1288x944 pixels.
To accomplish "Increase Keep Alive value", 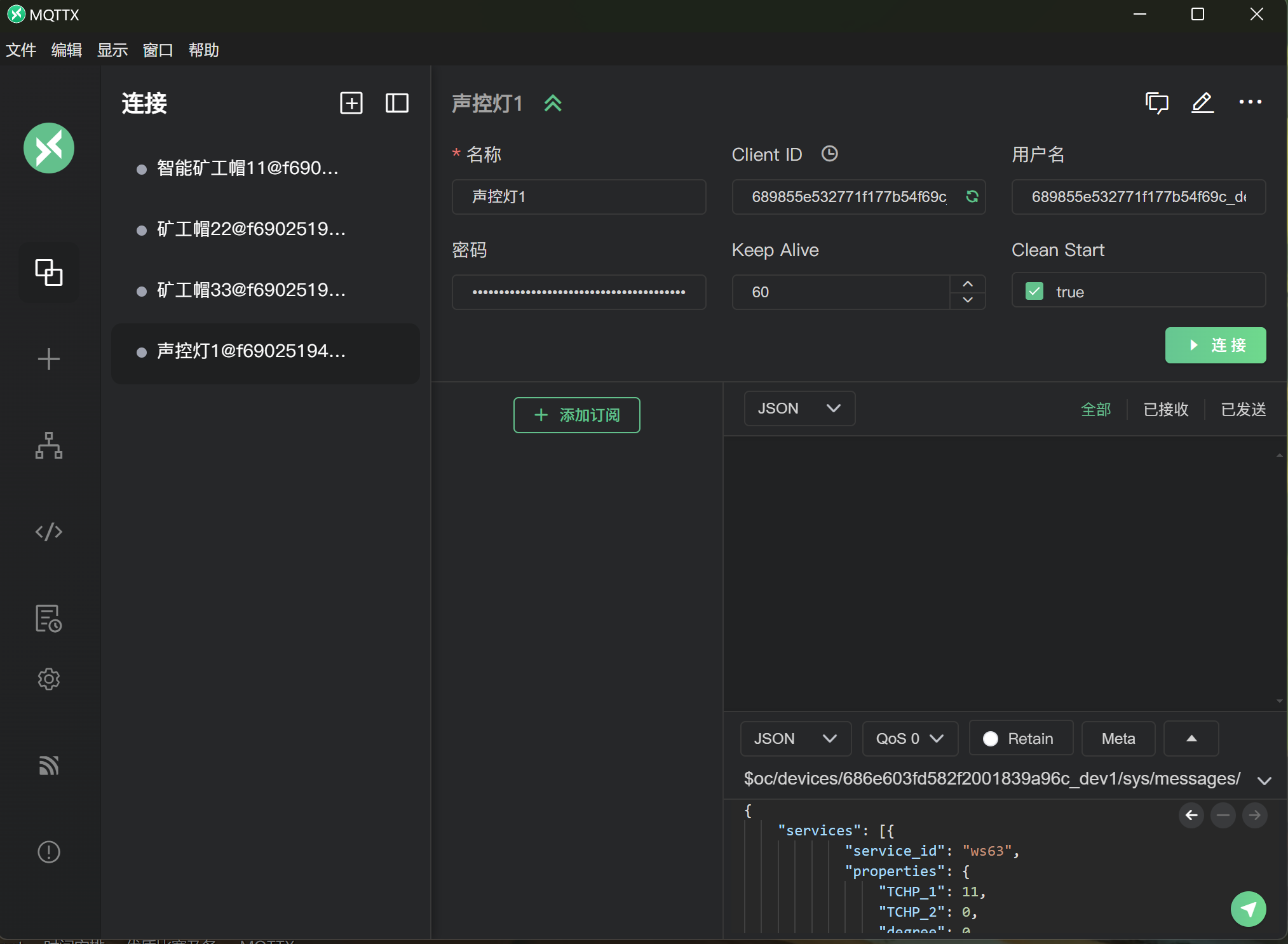I will 968,284.
